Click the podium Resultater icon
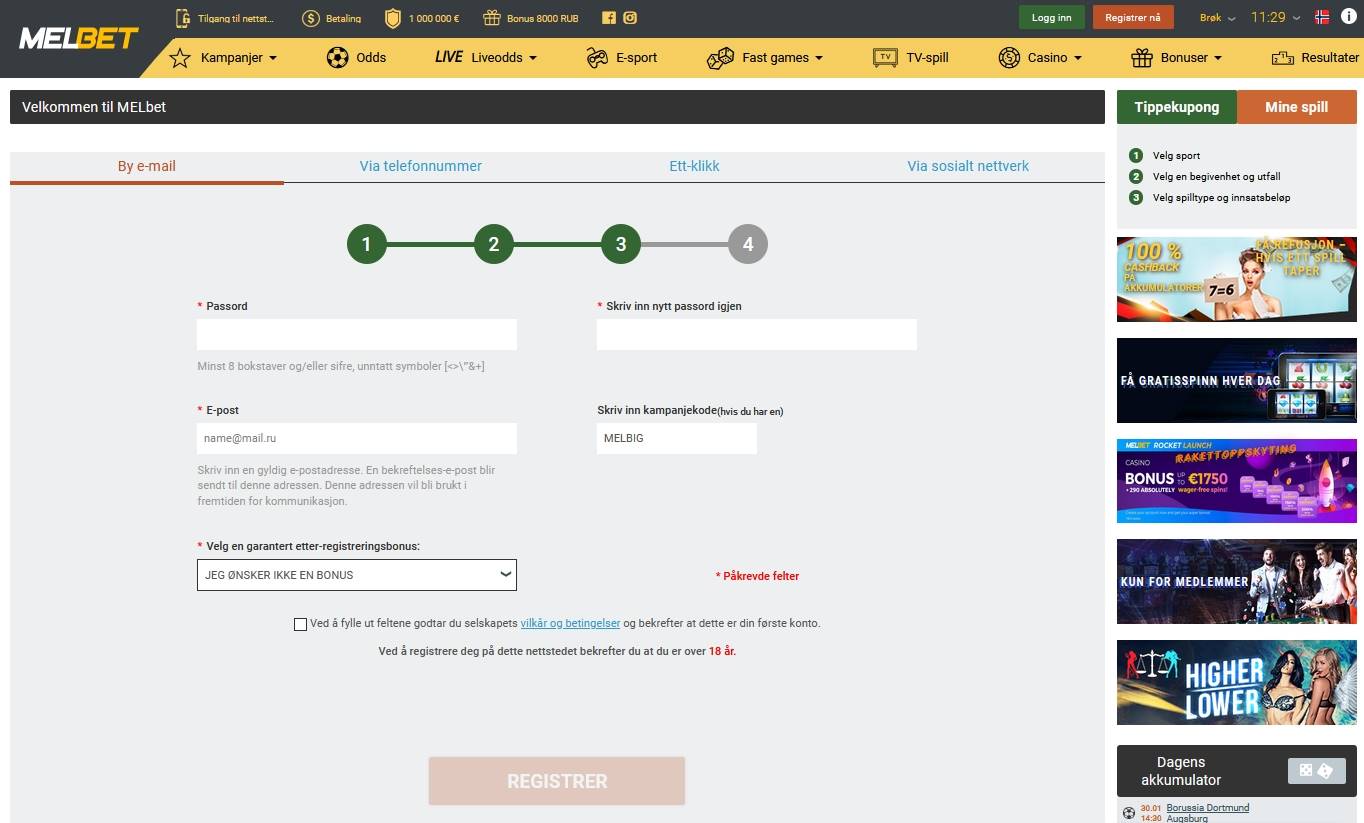The width and height of the screenshot is (1364, 823). pyautogui.click(x=1283, y=58)
